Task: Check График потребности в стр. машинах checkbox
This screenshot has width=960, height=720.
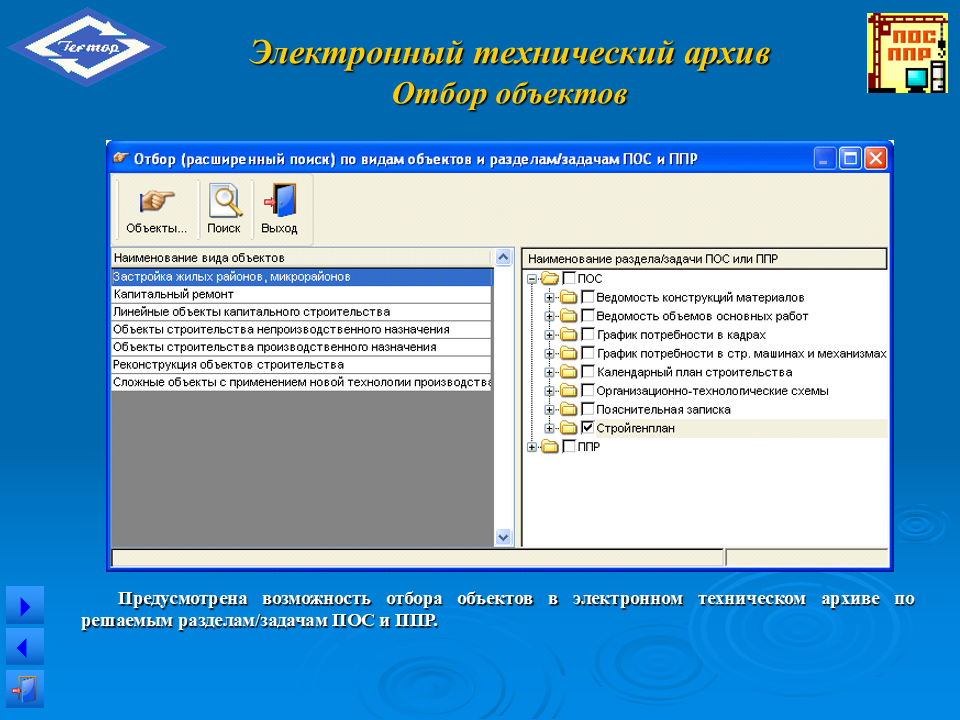Action: 588,353
